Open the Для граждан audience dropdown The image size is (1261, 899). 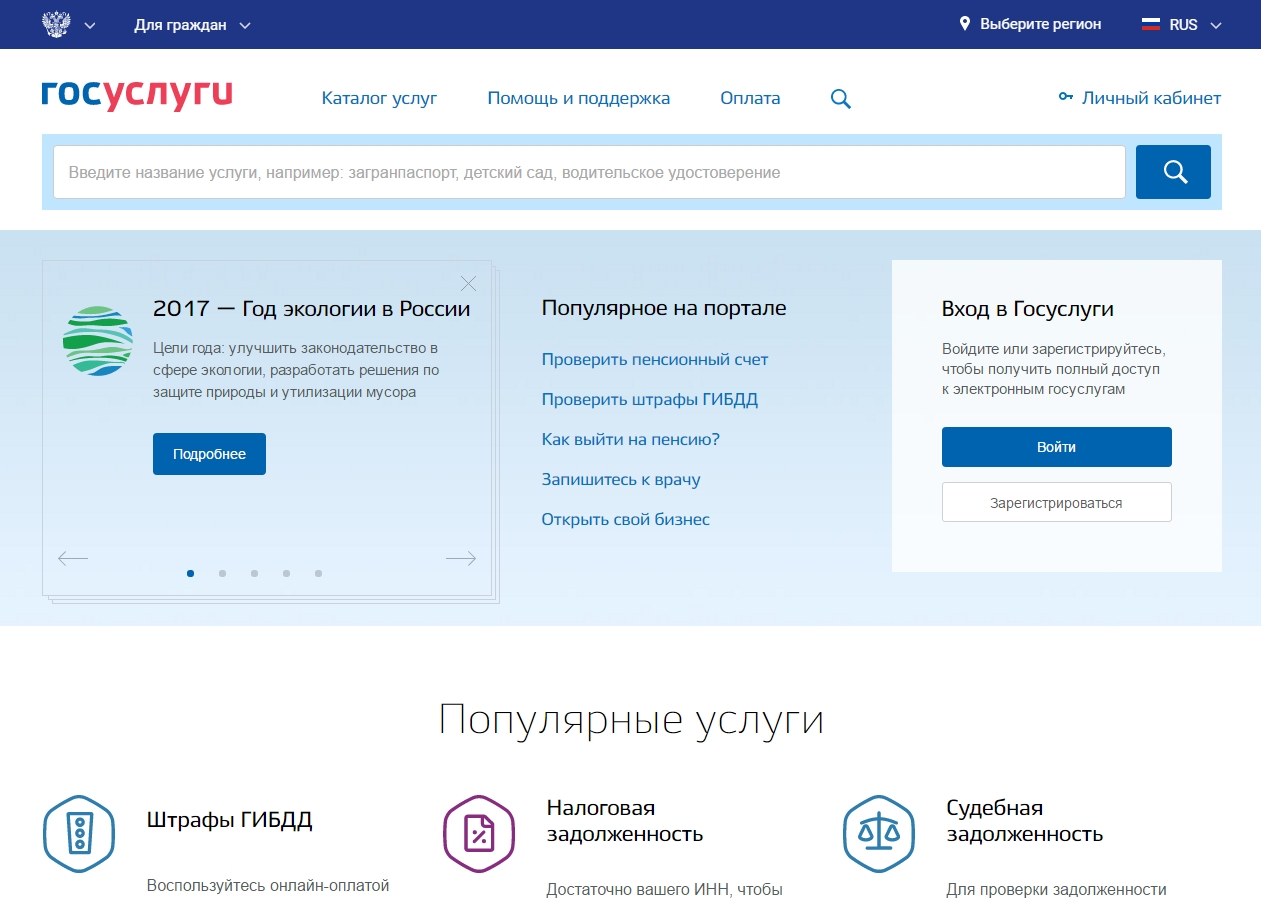(192, 25)
